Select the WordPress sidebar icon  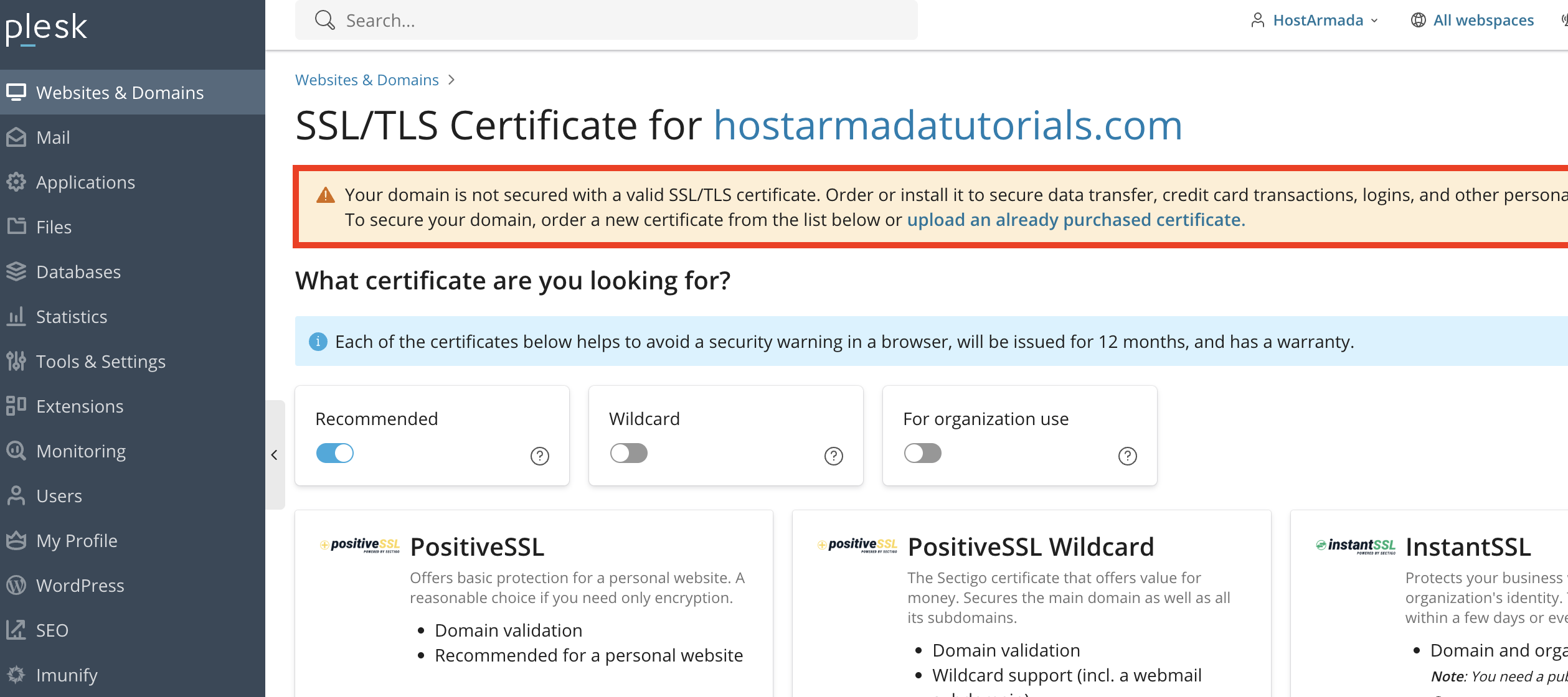coord(16,585)
